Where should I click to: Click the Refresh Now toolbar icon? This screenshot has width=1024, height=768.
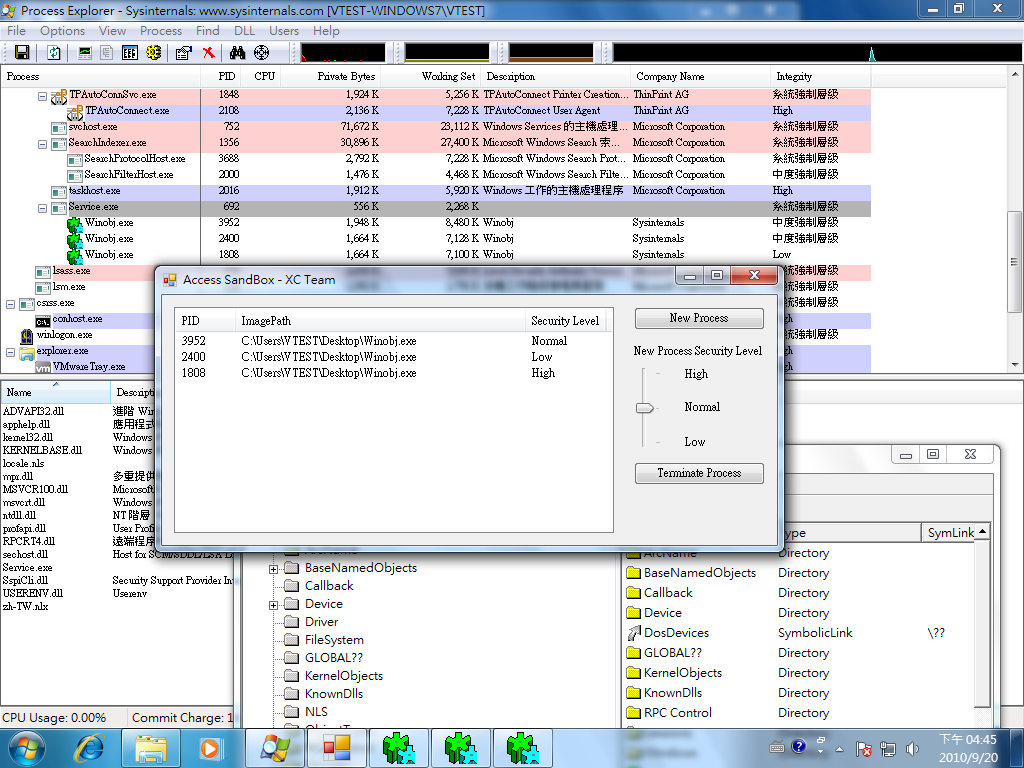click(x=54, y=53)
